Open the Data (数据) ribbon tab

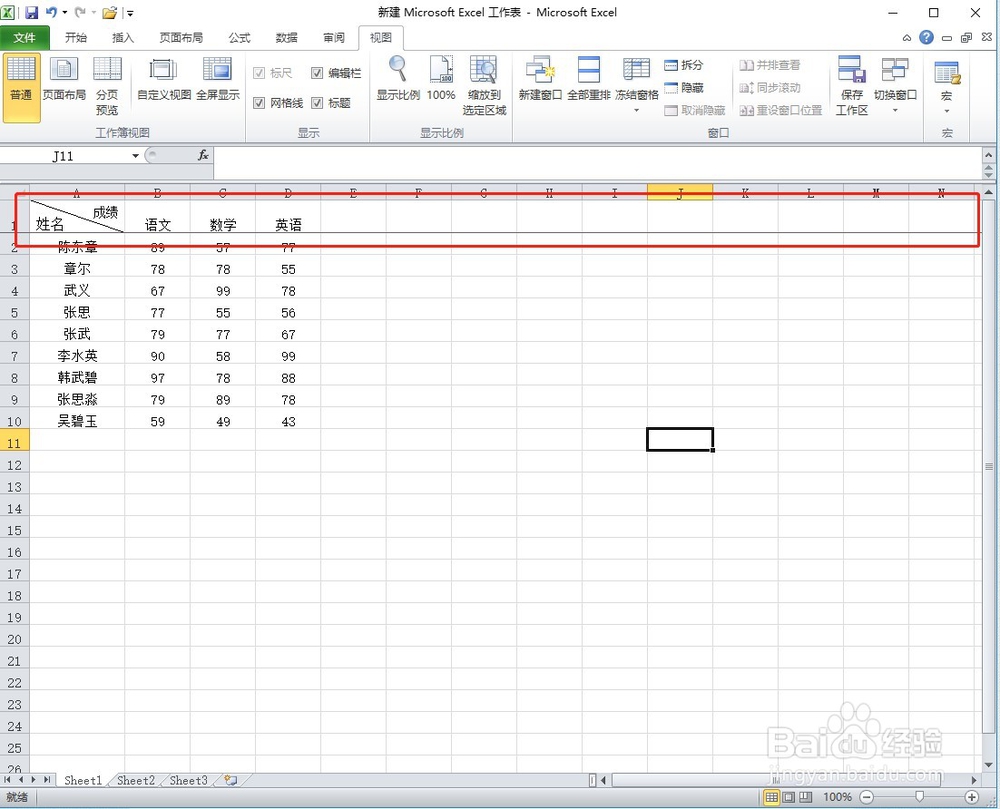click(286, 38)
